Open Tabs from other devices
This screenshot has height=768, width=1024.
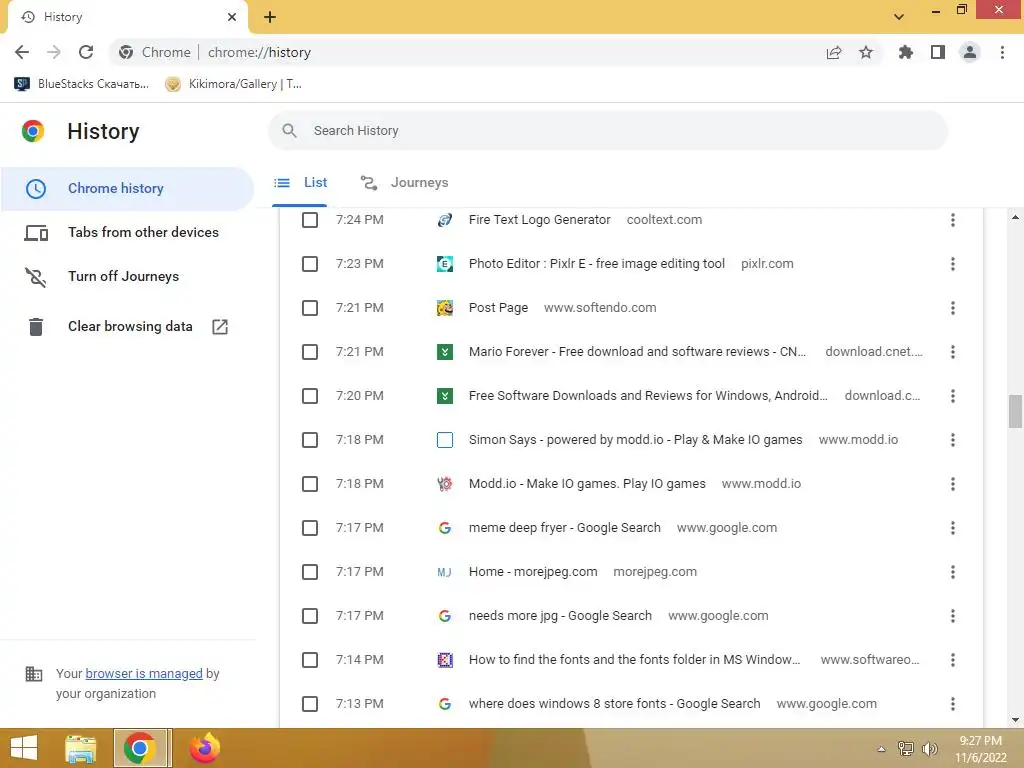(x=127, y=232)
